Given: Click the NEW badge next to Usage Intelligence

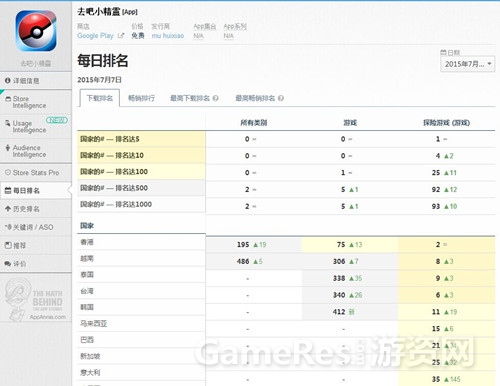Looking at the screenshot, I should tap(57, 120).
